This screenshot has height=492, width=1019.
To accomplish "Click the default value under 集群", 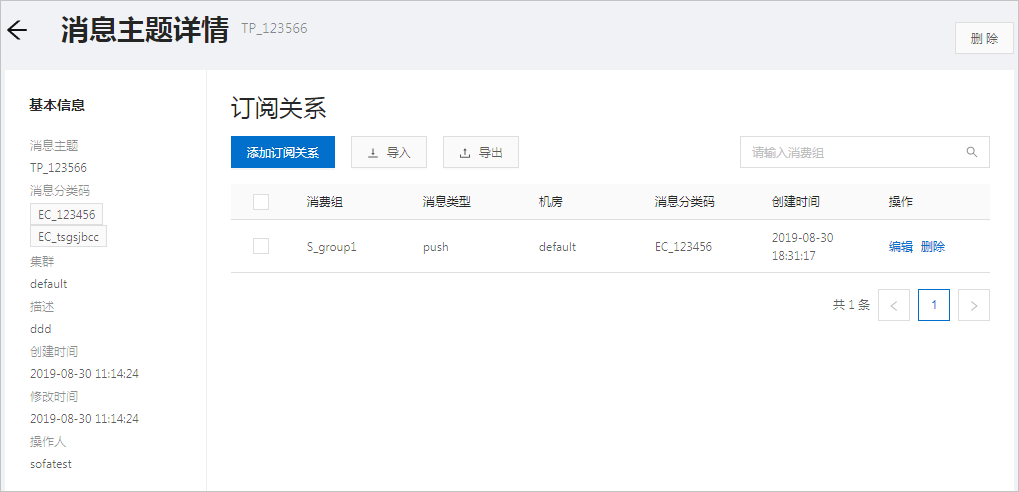I will [x=49, y=284].
